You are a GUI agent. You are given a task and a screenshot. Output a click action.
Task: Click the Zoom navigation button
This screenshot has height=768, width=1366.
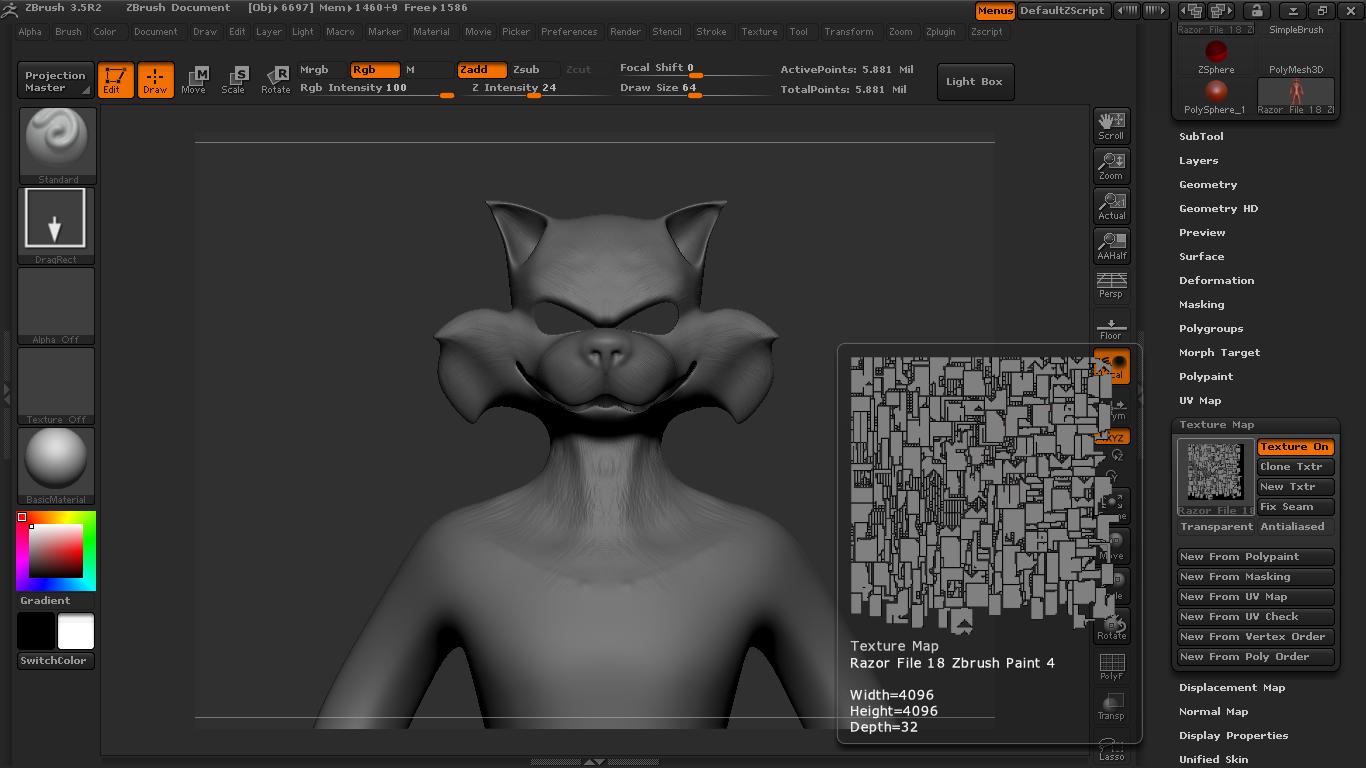pyautogui.click(x=1111, y=165)
